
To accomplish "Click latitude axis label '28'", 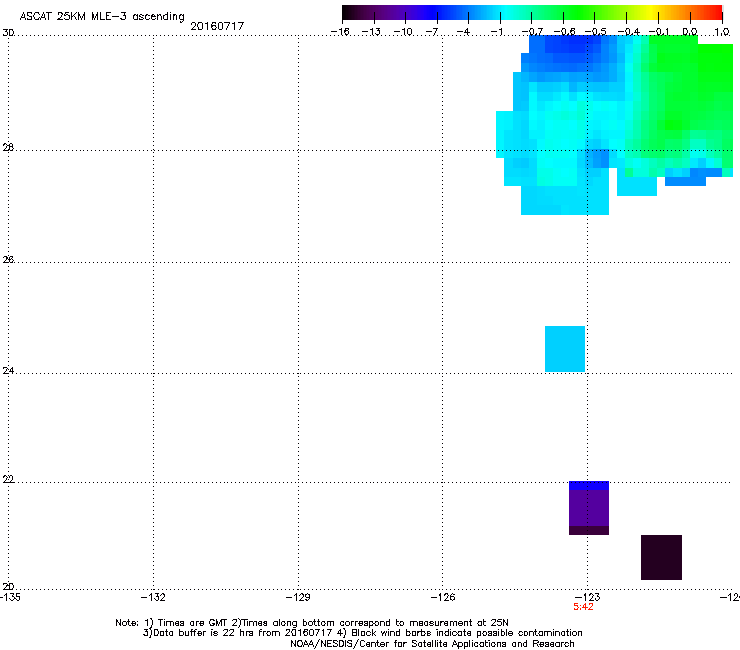I will pos(8,147).
